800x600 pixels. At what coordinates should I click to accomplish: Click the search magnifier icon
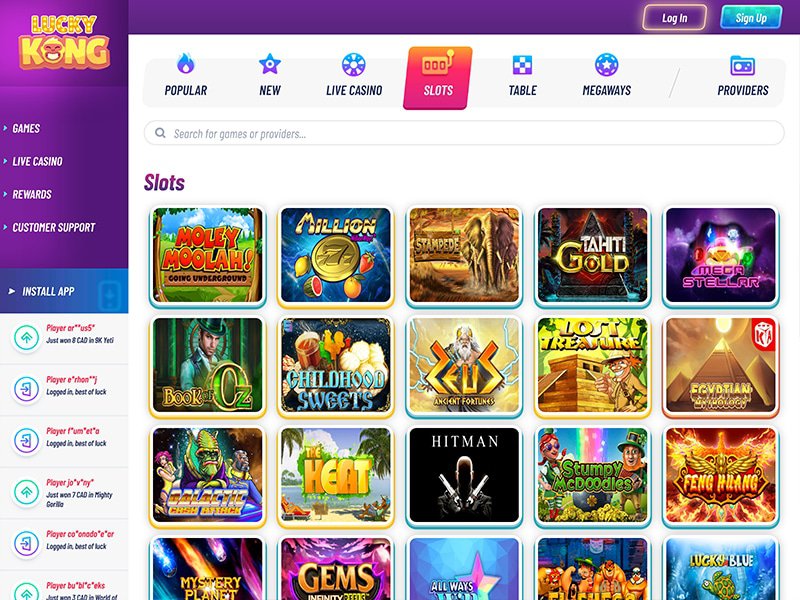tap(160, 133)
